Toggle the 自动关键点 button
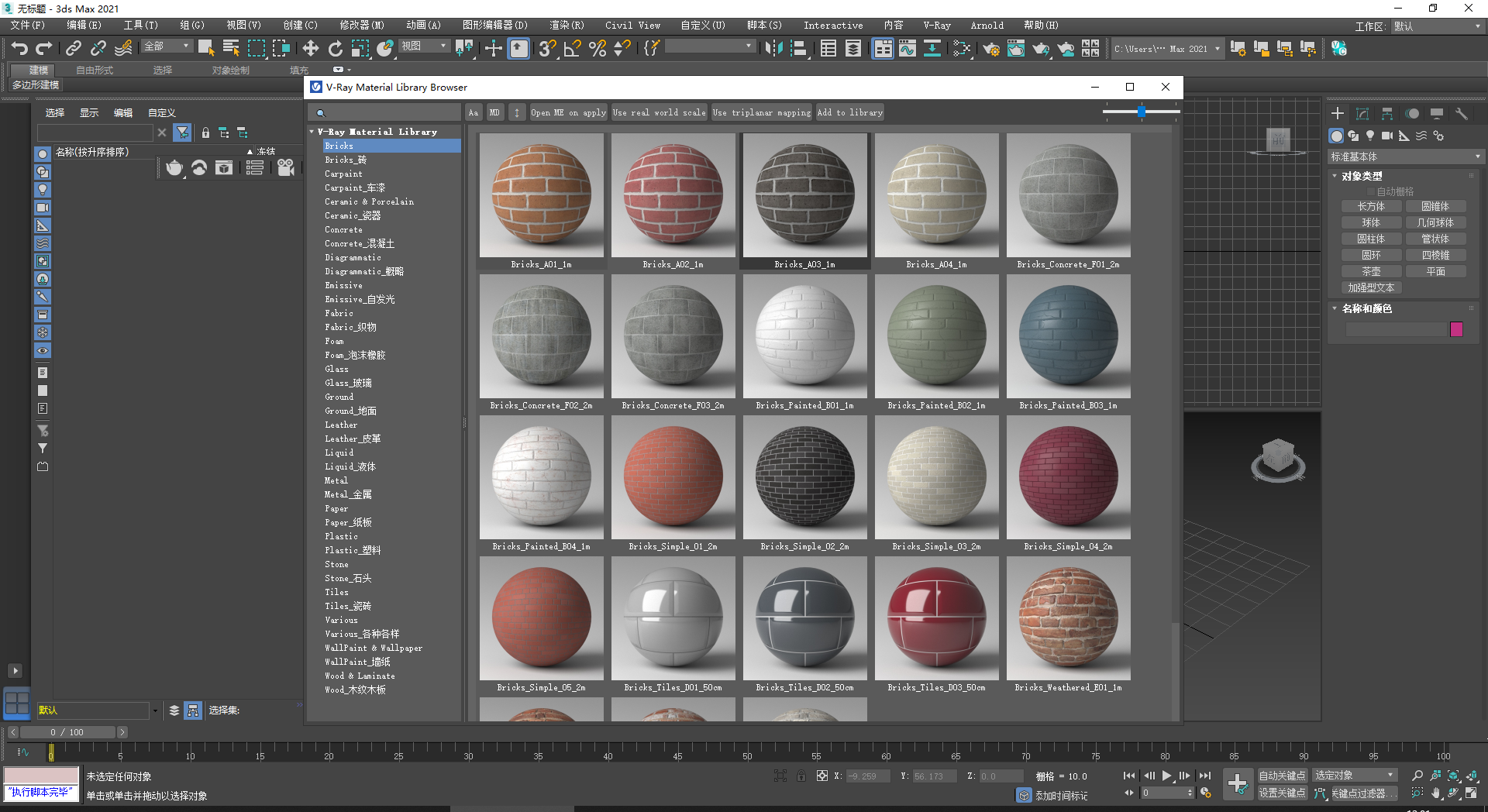 tap(1283, 776)
